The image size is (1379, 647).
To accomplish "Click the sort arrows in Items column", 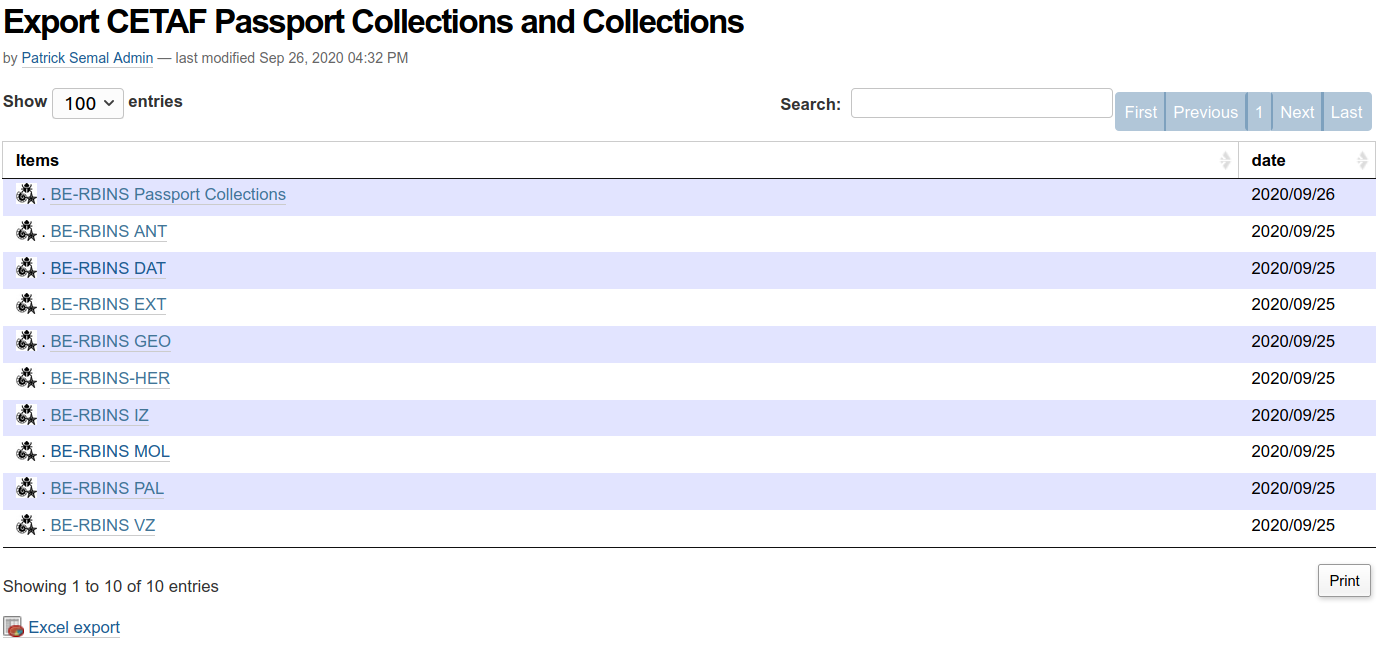I will pos(1225,160).
